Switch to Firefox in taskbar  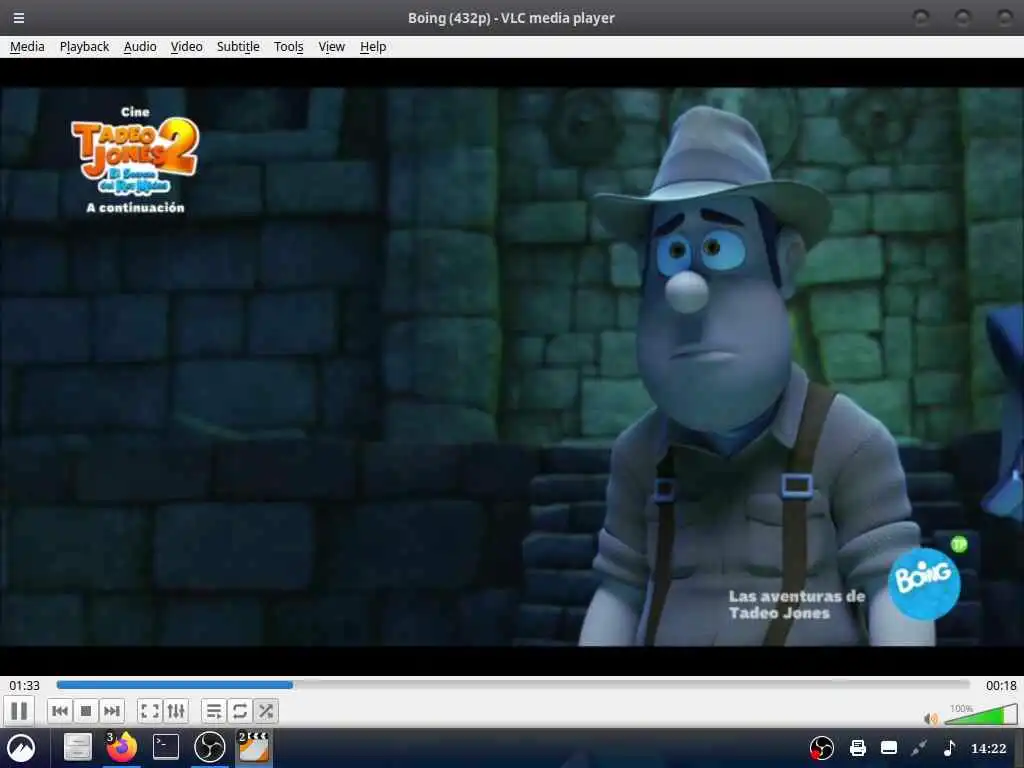122,747
